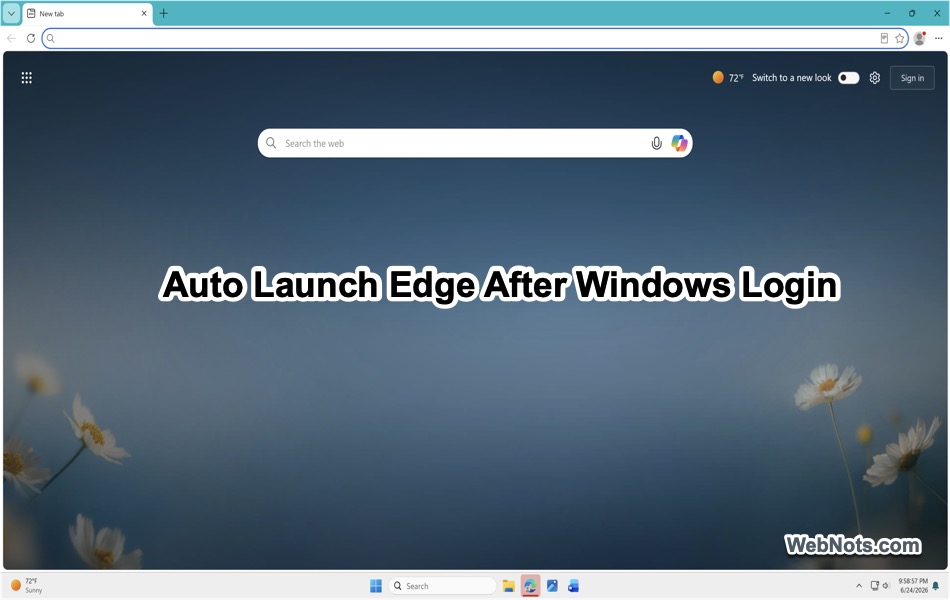
Task: Minimize the Edge window
Action: (887, 13)
